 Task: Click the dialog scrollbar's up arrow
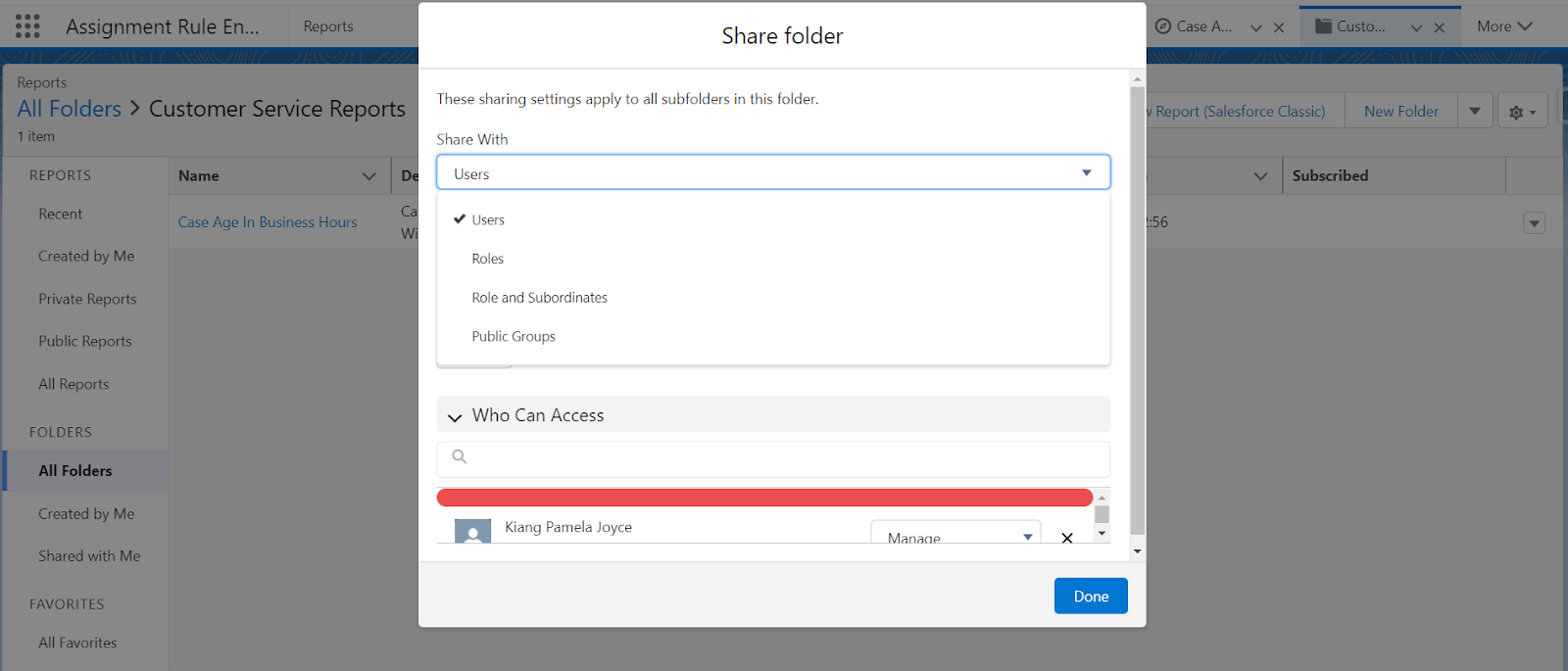[1137, 78]
